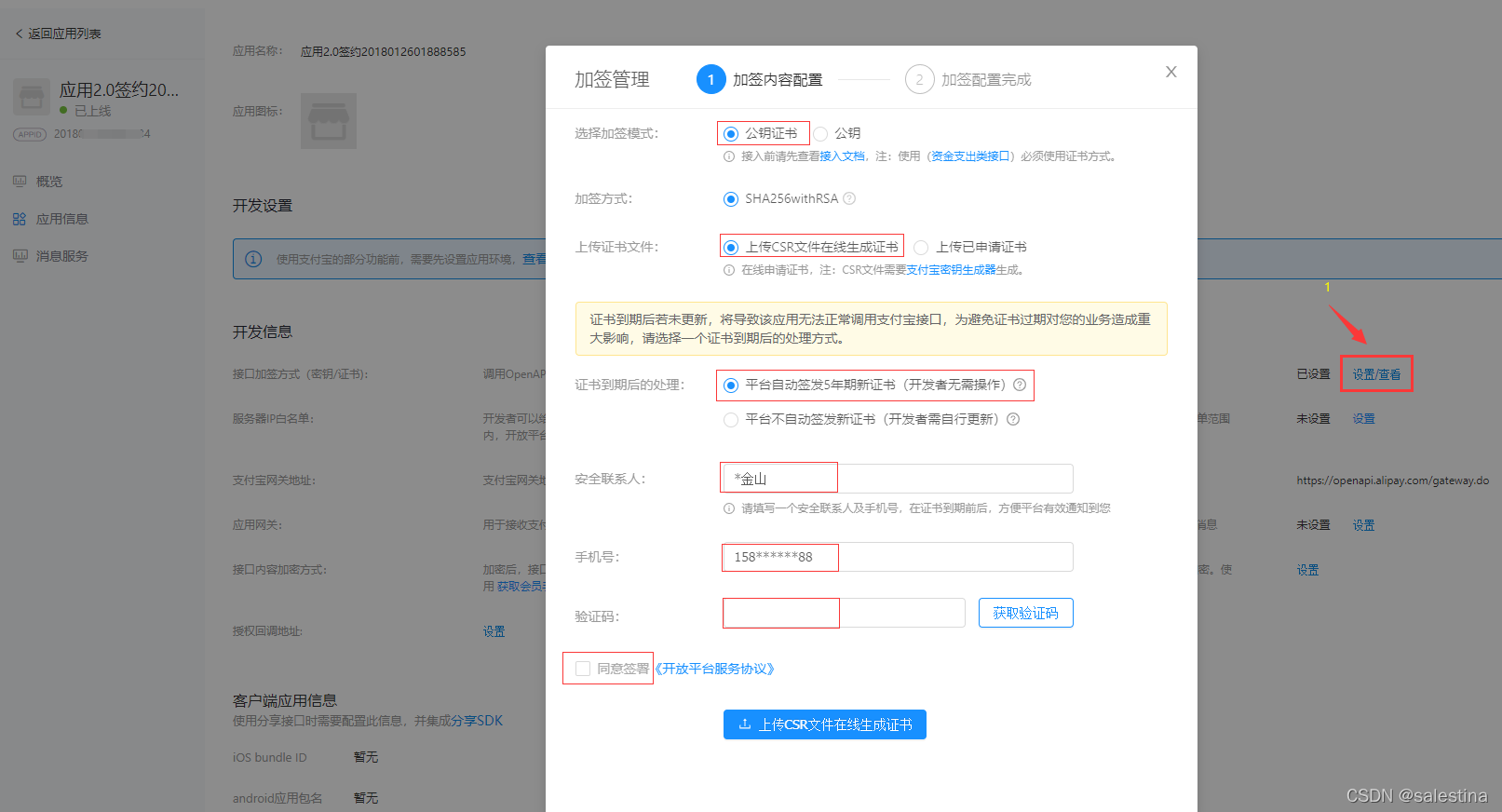This screenshot has height=812, width=1502.
Task: Click the step 1 circle icon
Action: tap(711, 79)
